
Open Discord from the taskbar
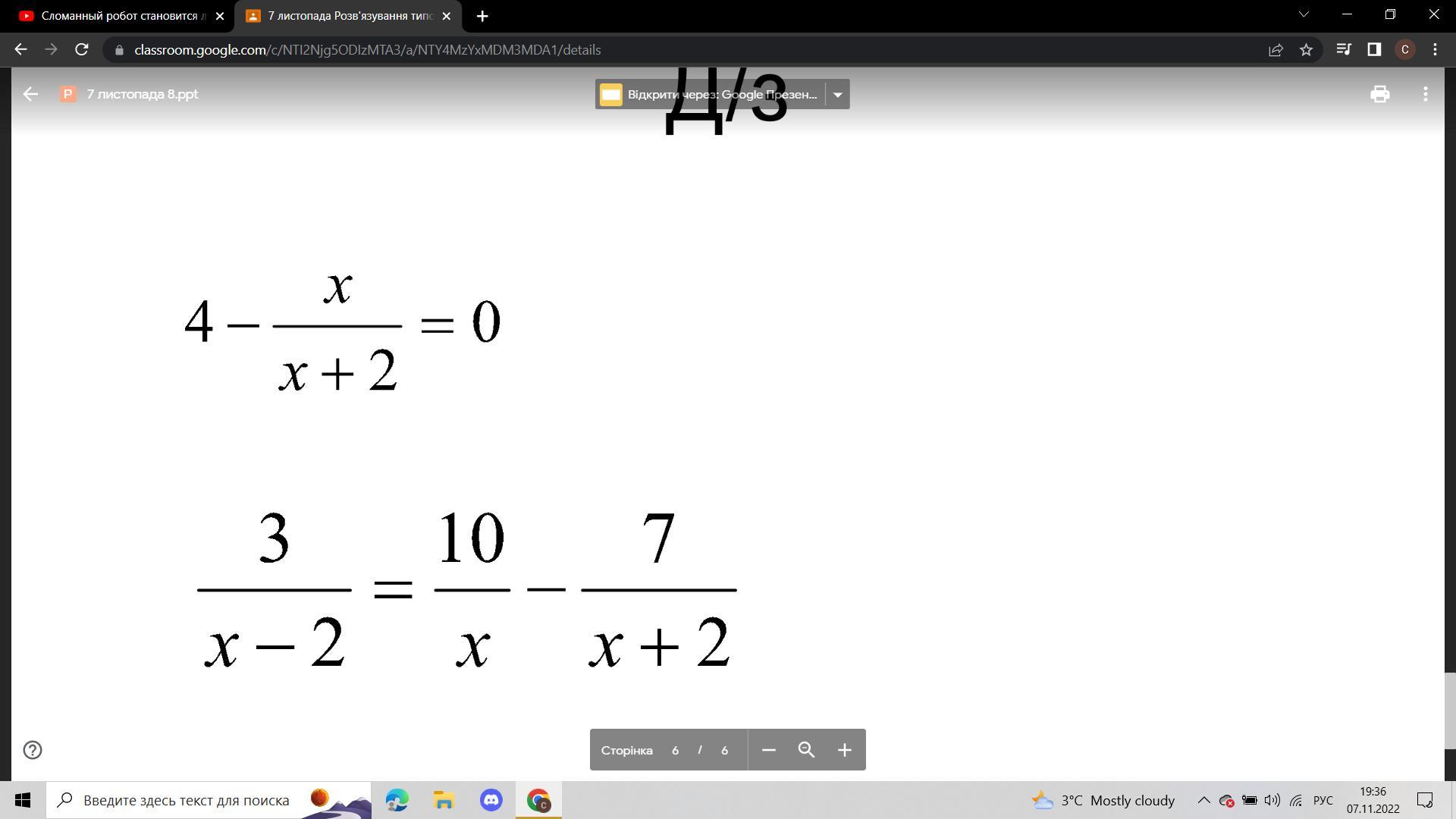pyautogui.click(x=491, y=800)
